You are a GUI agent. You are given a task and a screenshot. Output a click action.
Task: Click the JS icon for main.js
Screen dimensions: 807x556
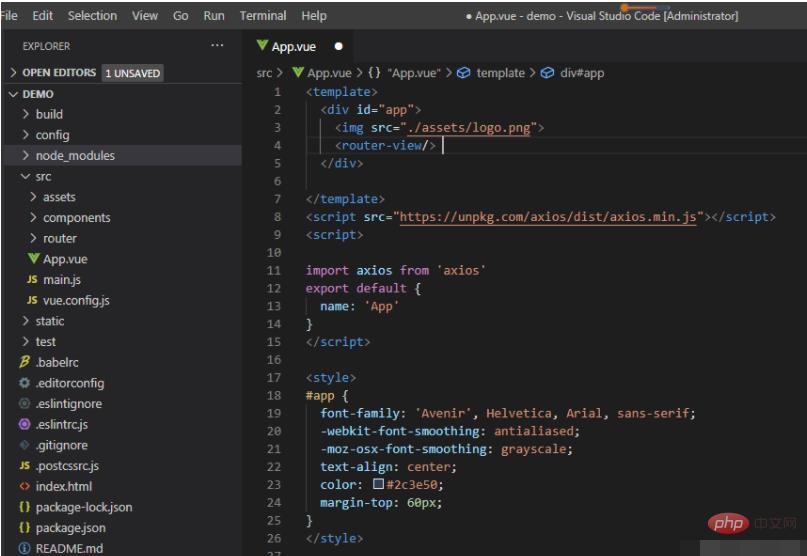click(32, 279)
